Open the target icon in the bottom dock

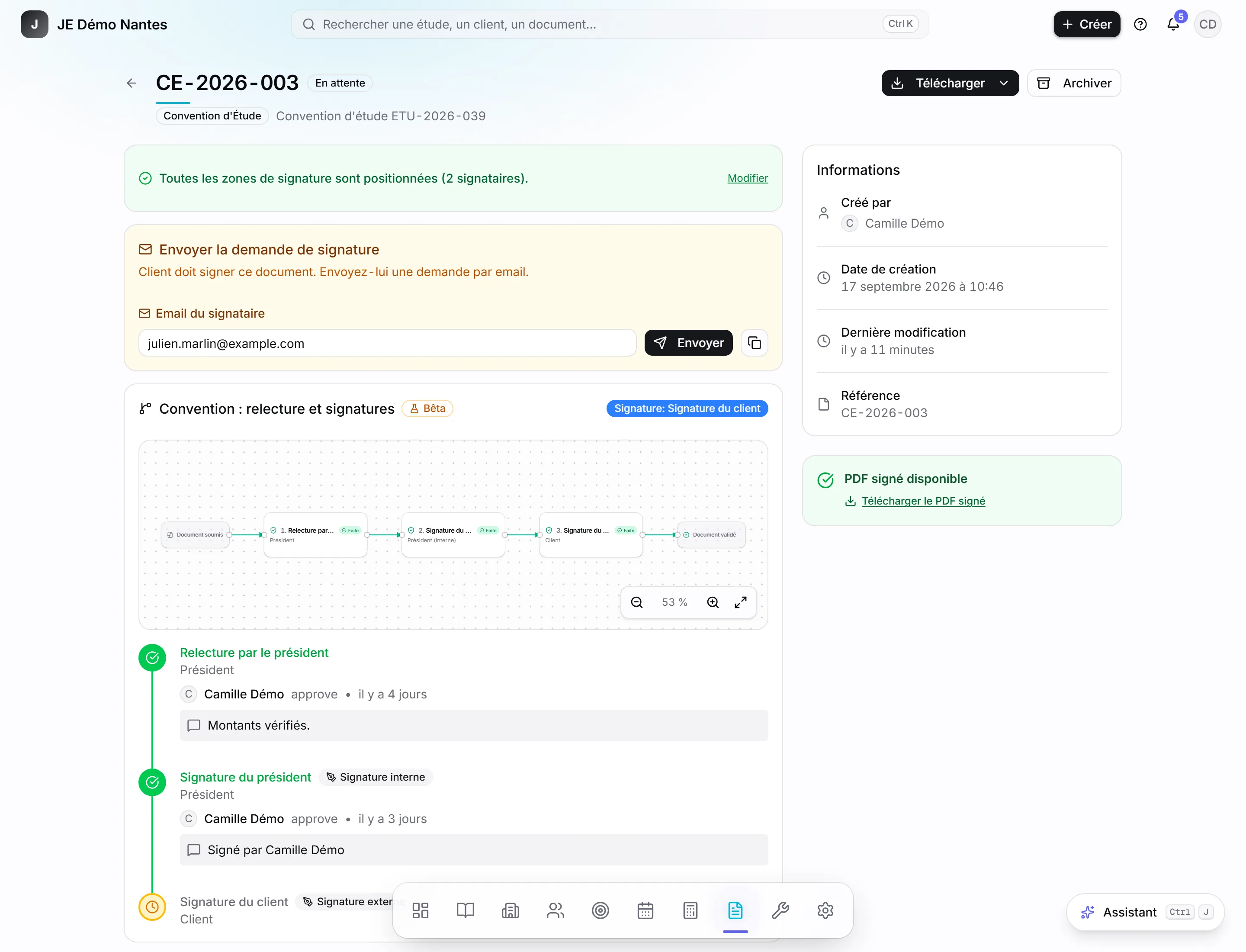[601, 910]
